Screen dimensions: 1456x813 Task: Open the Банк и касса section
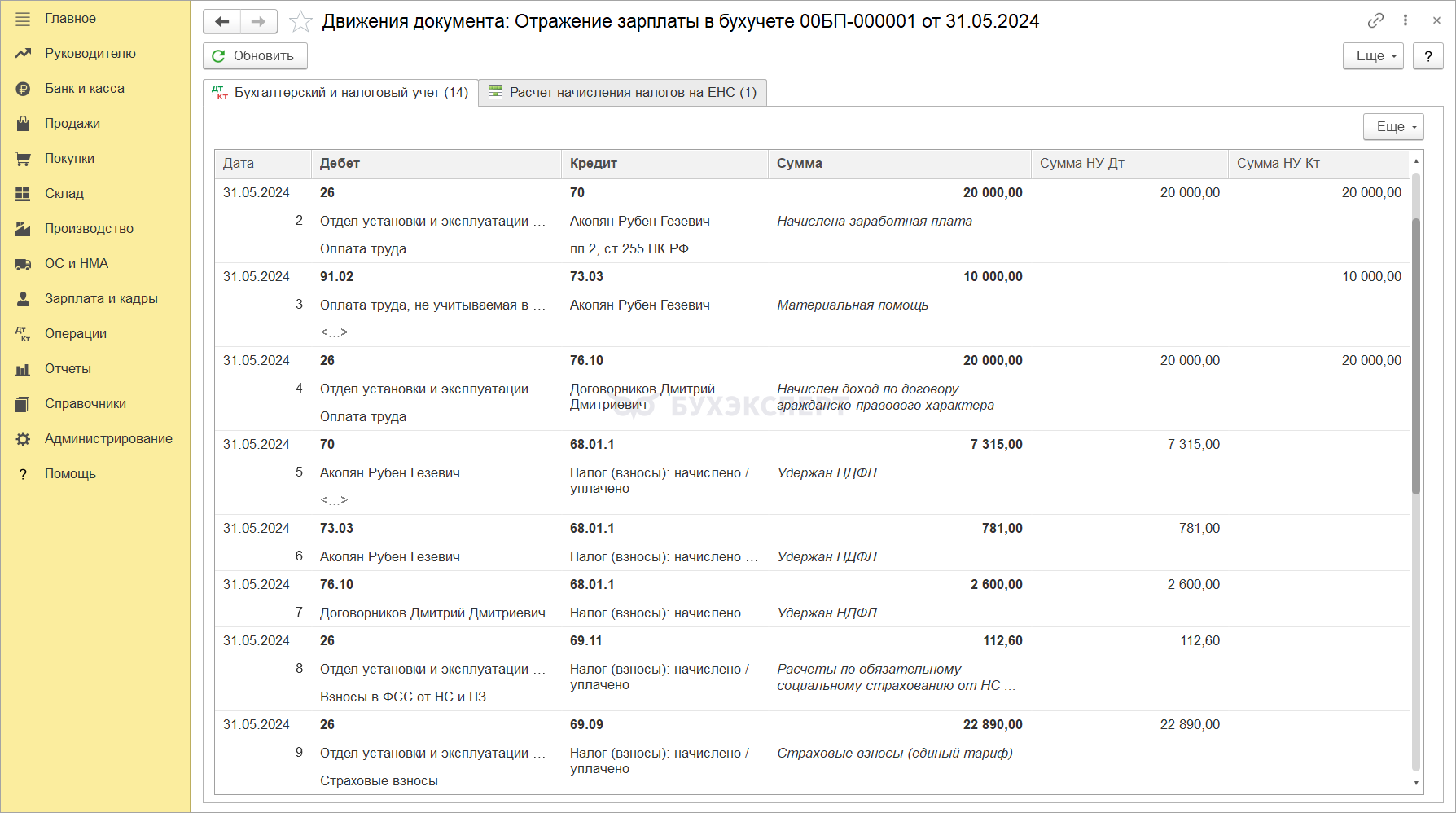click(x=85, y=89)
